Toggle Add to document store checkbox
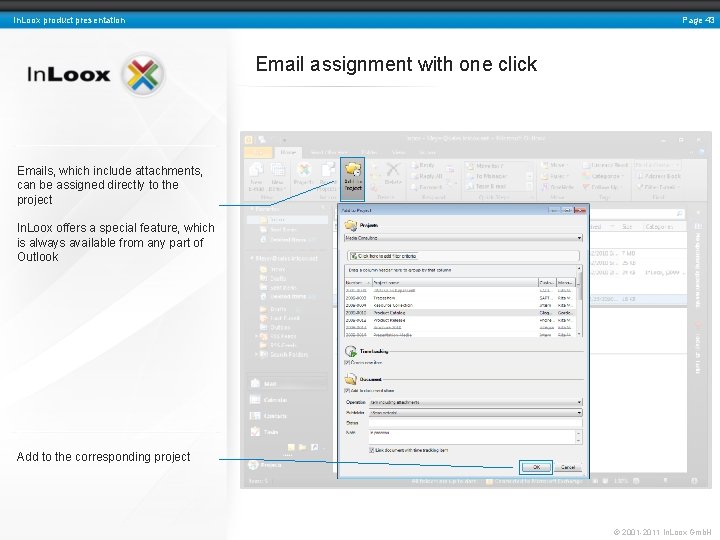Screen dimensions: 720x540 [347, 391]
